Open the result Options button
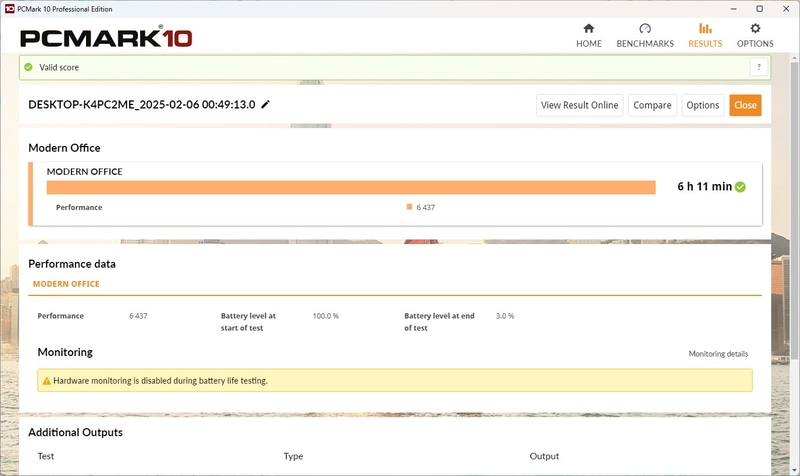The height and width of the screenshot is (476, 800). [x=703, y=105]
